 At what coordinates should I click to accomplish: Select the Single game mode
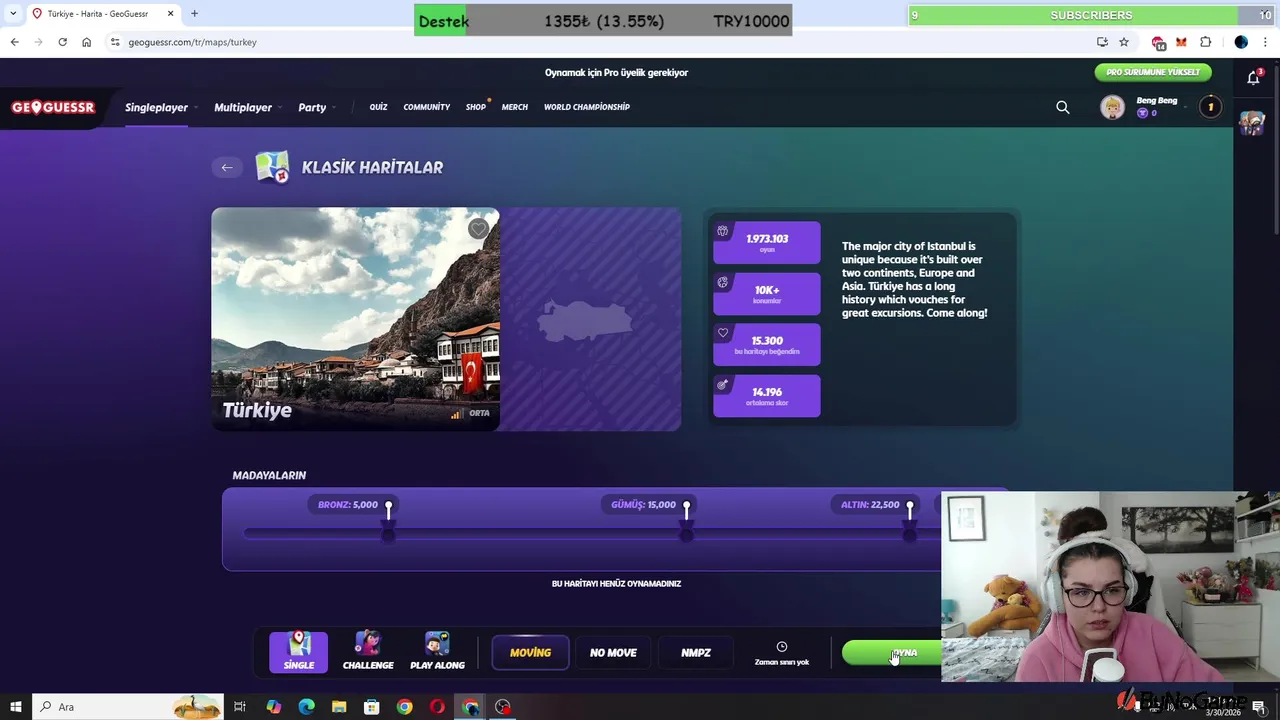tap(298, 652)
